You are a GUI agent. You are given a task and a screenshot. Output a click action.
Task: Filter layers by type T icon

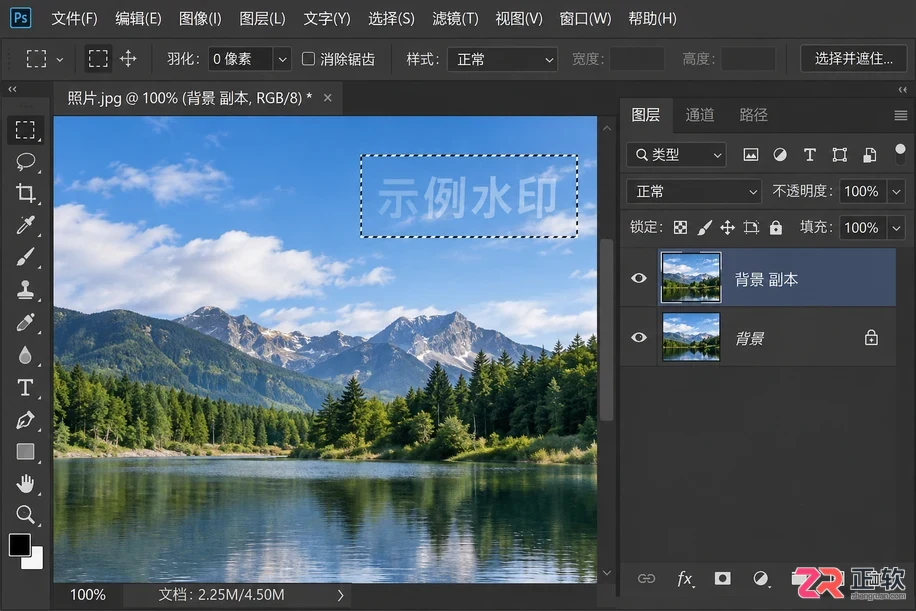coord(809,155)
